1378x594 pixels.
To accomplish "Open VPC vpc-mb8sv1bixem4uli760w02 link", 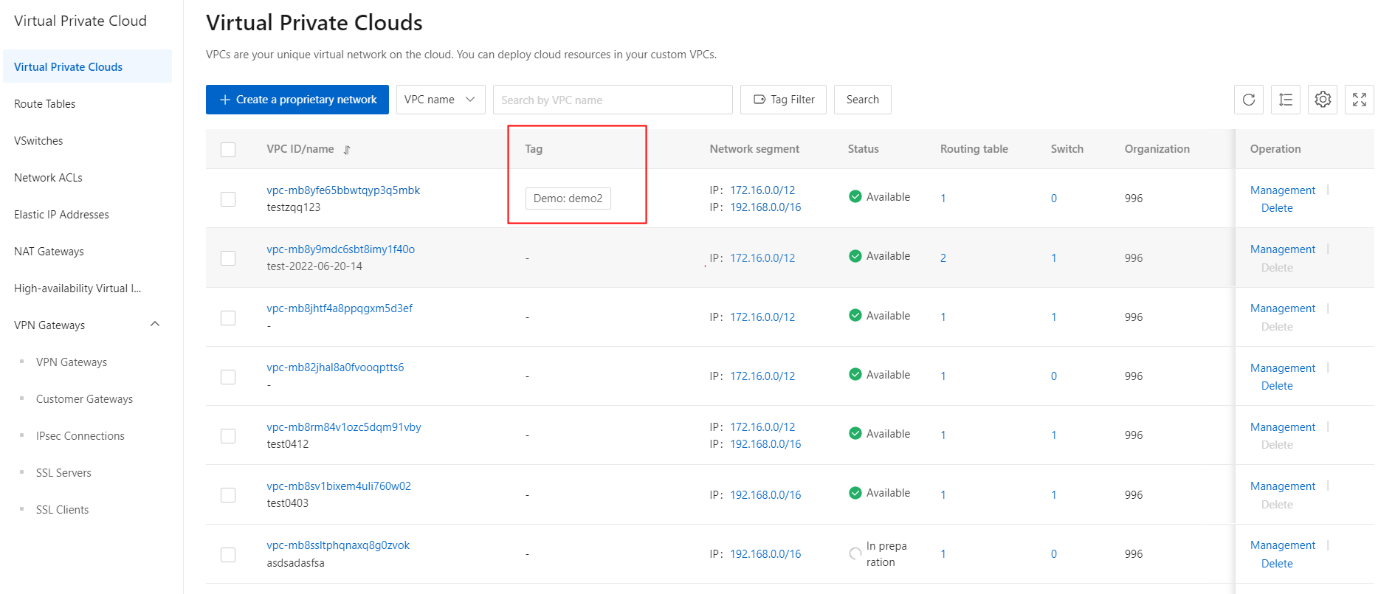I will (x=338, y=486).
